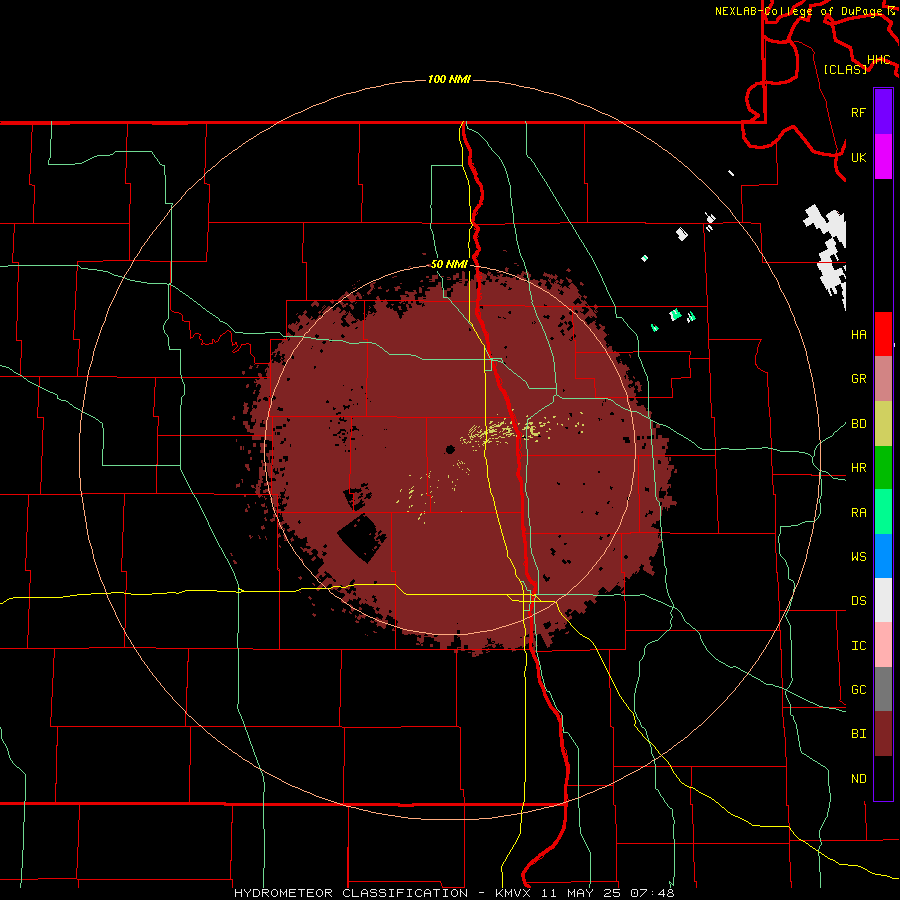Click the DS legend label
The image size is (900, 900).
coord(858,600)
